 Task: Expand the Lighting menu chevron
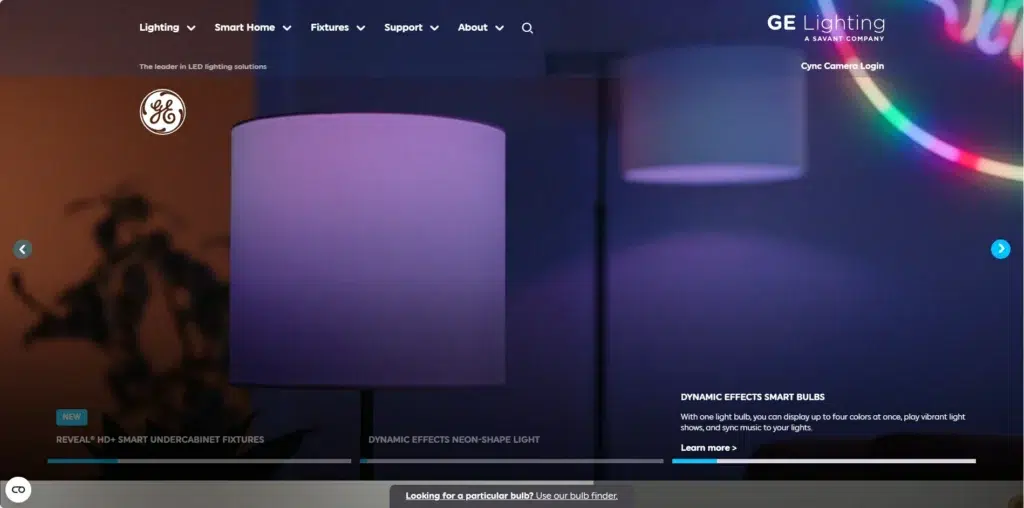[191, 28]
